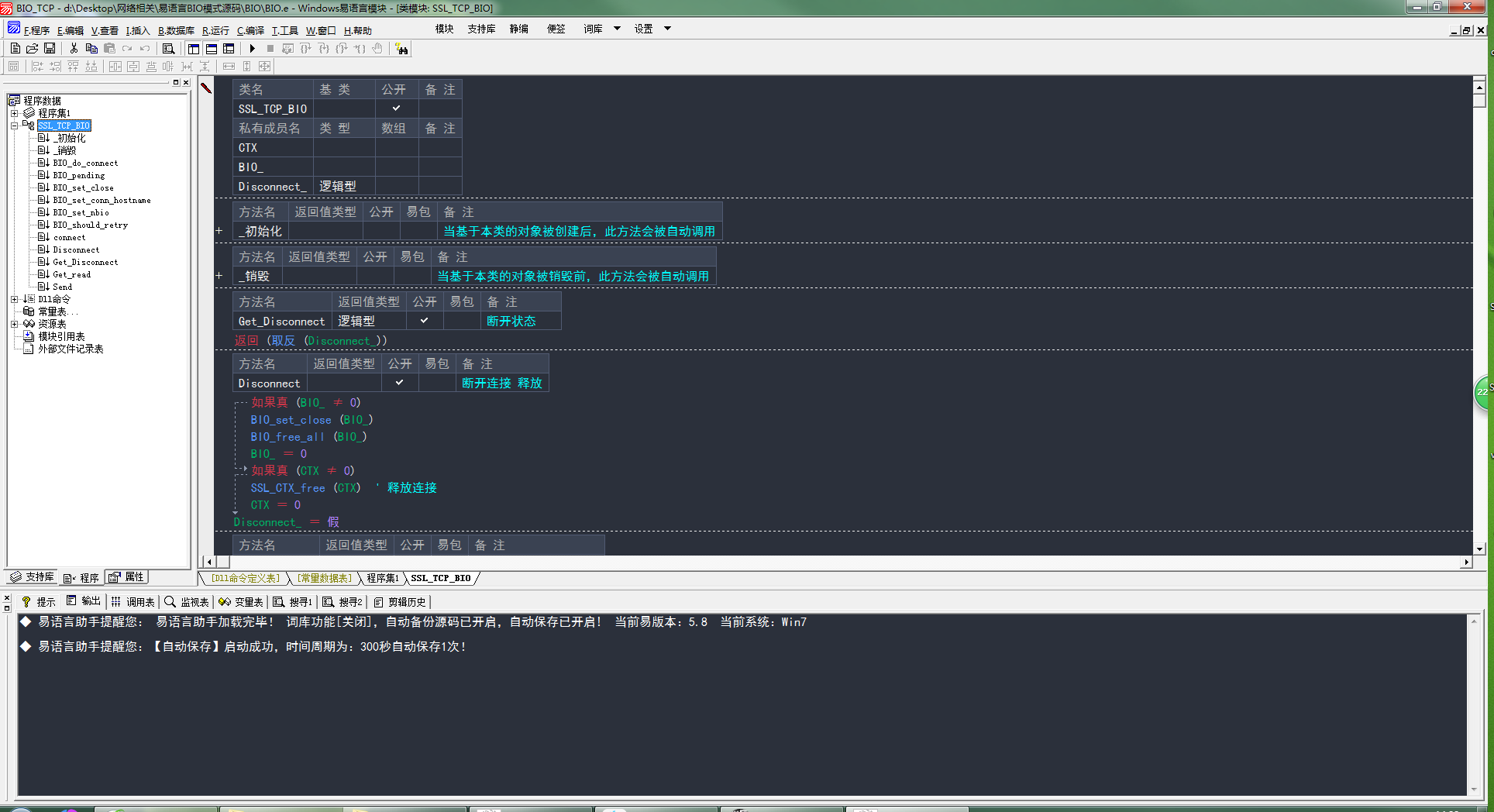Toggle the work folder panel layout icon
This screenshot has height=812, width=1494.
pyautogui.click(x=194, y=48)
